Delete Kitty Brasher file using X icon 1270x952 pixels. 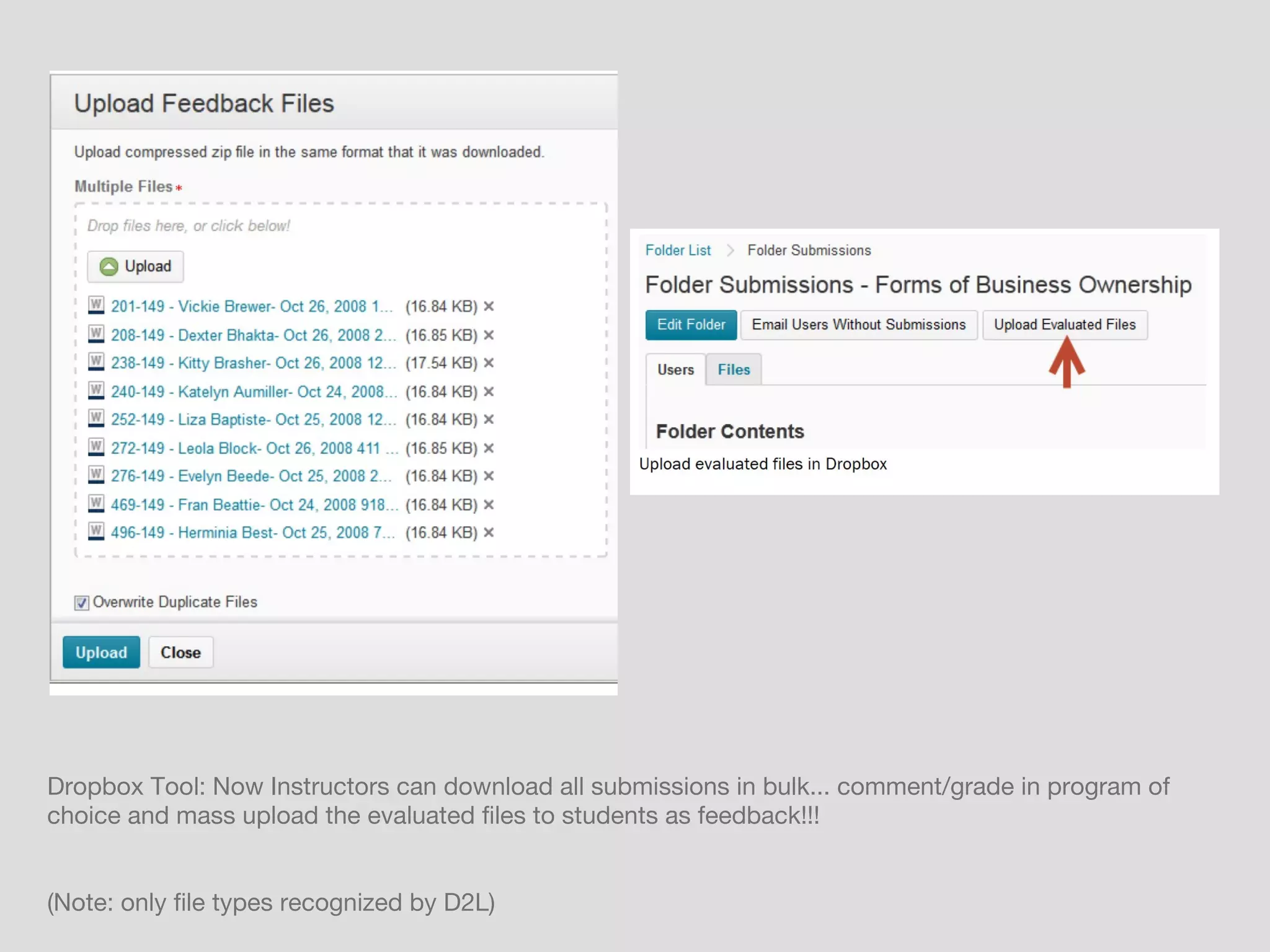(489, 363)
